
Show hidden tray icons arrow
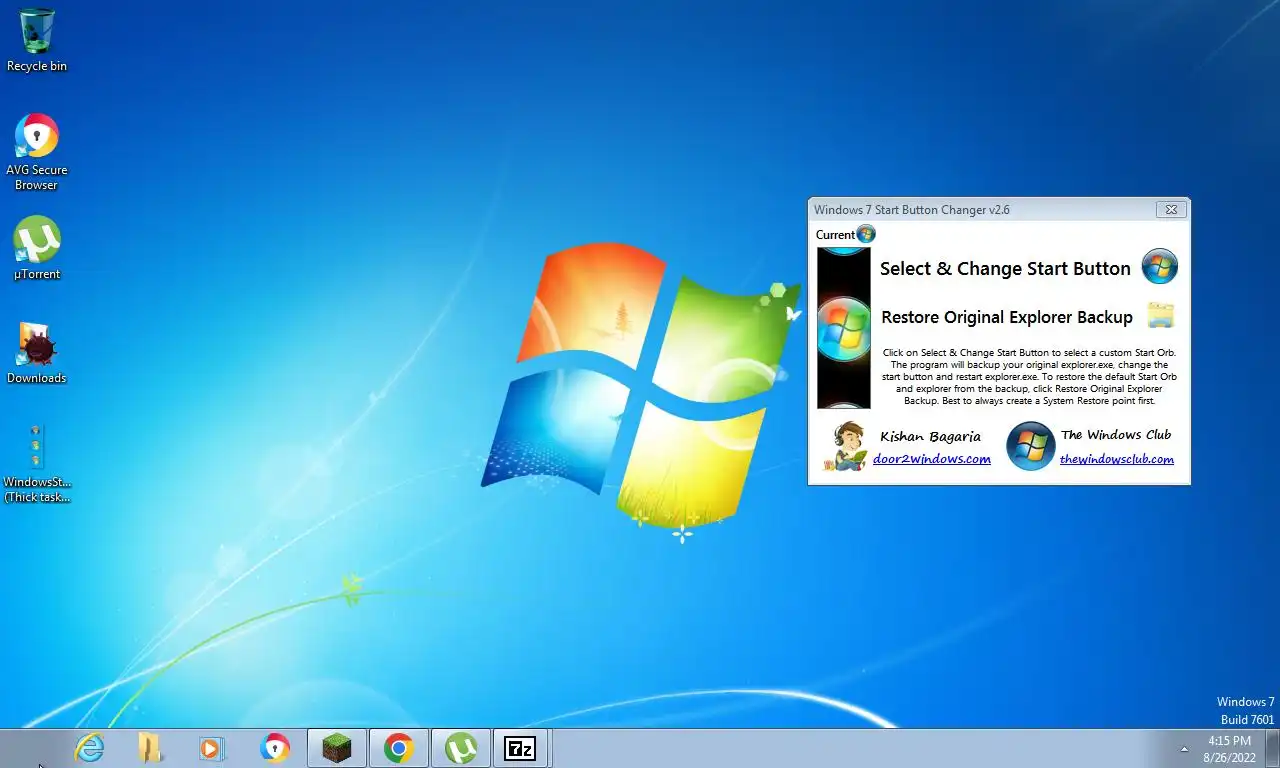tap(1185, 748)
